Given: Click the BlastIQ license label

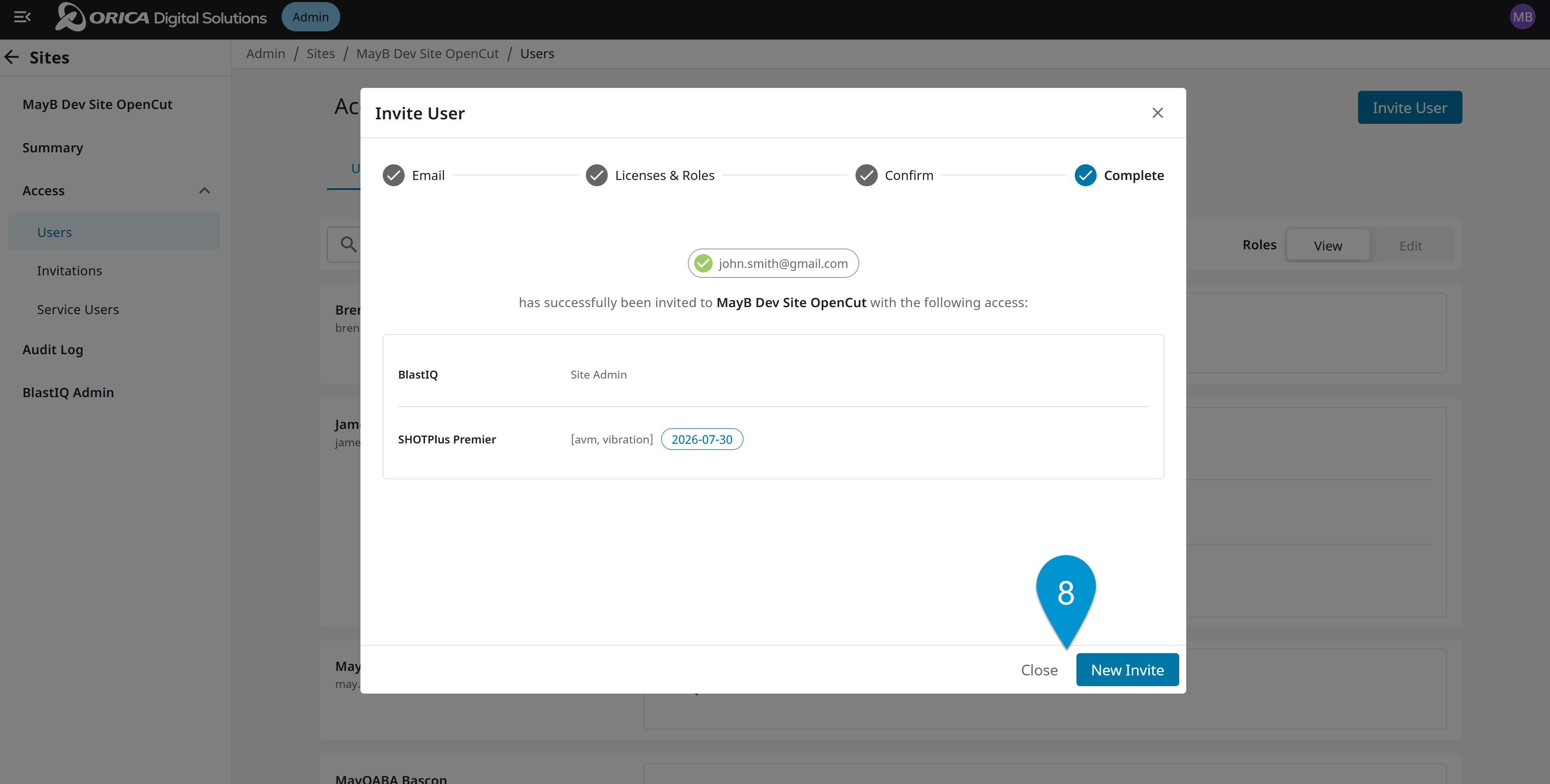Looking at the screenshot, I should [x=417, y=374].
